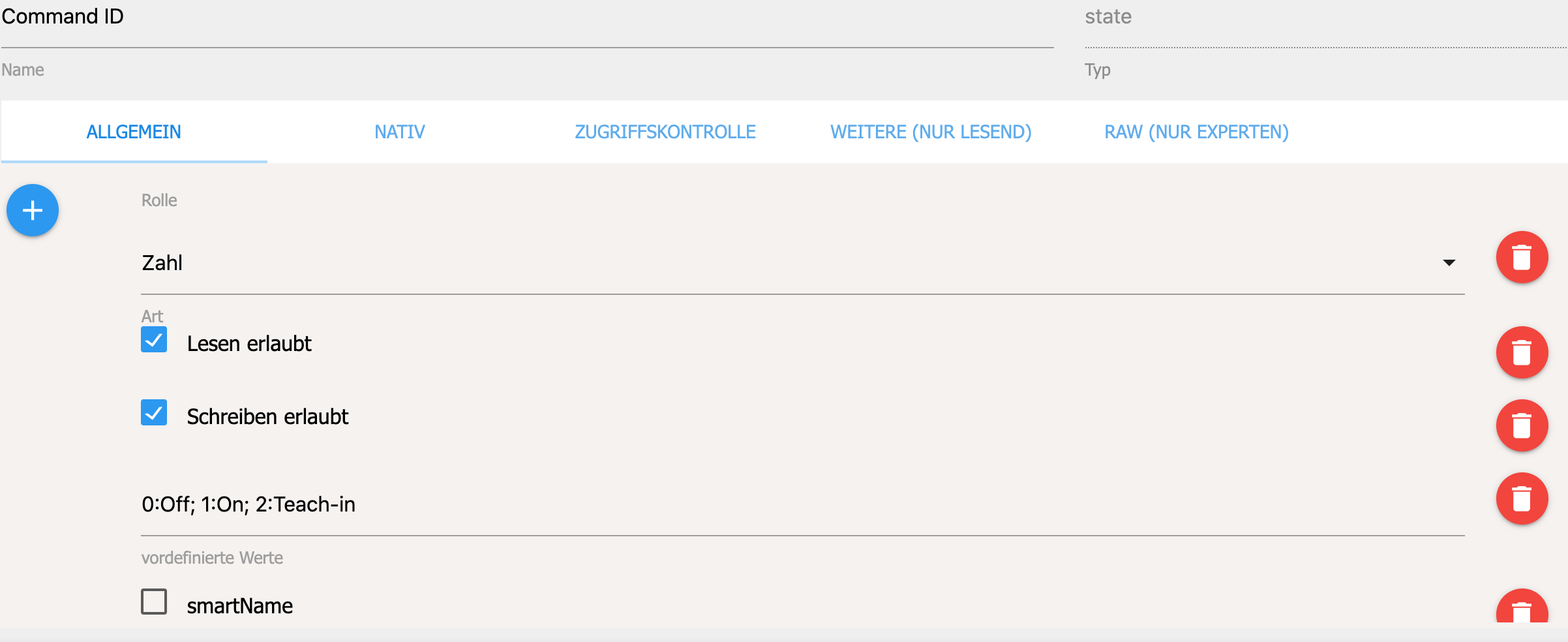This screenshot has width=1568, height=642.
Task: Click trash icon beside smartName
Action: coord(1522,608)
